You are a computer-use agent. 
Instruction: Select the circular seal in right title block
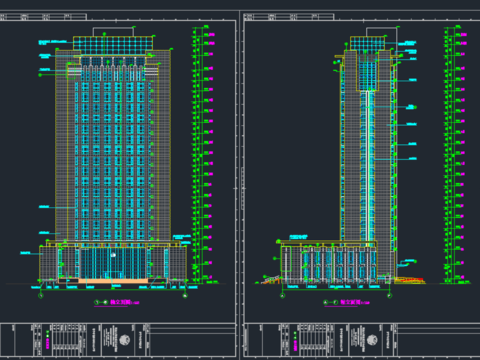pyautogui.click(x=372, y=340)
